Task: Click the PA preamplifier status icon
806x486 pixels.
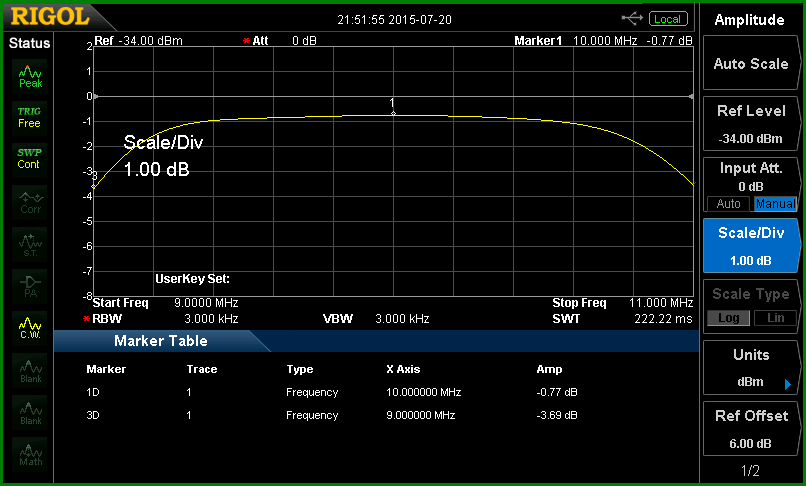Action: [x=30, y=286]
